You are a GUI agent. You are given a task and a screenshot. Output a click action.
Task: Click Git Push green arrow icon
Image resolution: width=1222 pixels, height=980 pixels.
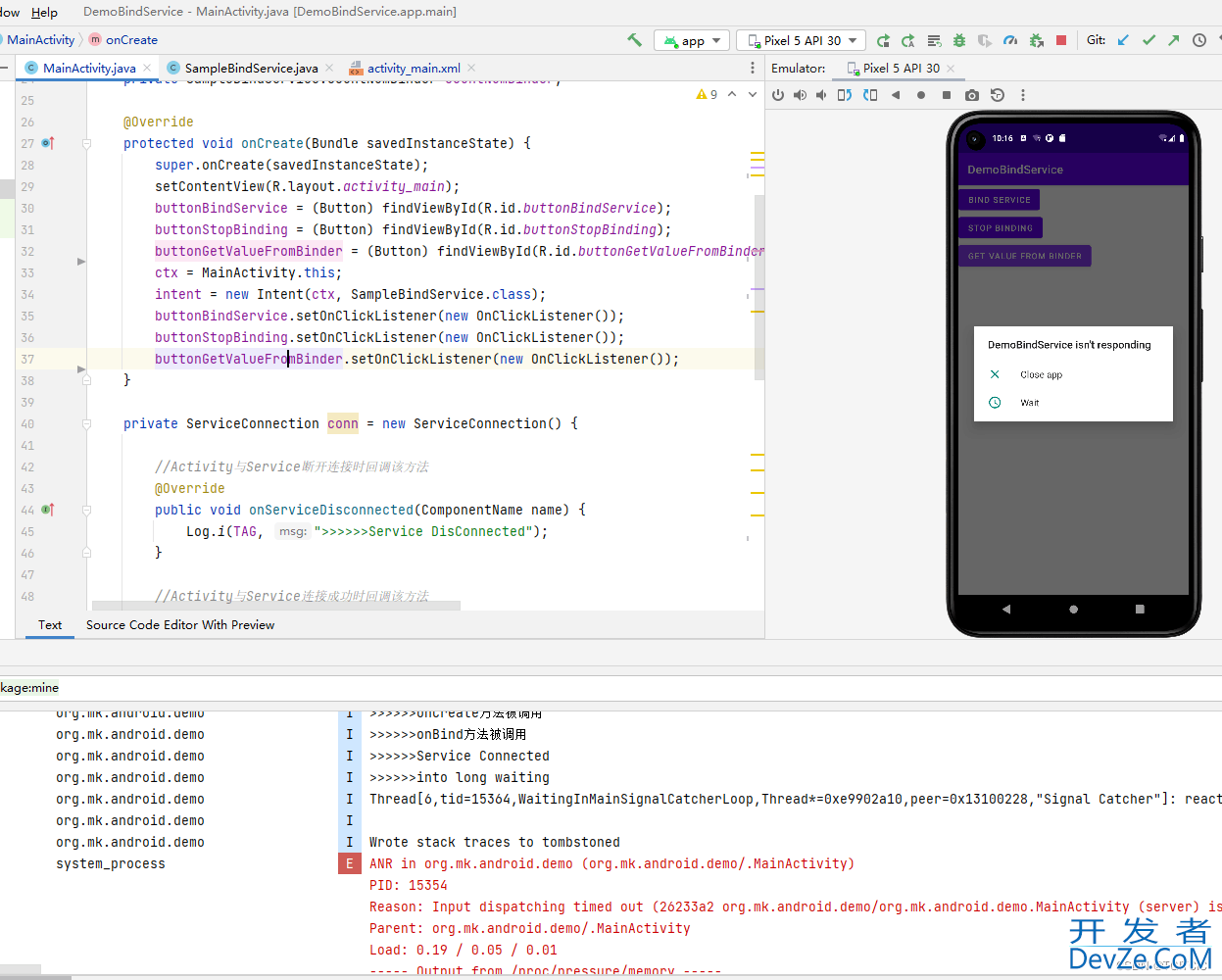1174,40
